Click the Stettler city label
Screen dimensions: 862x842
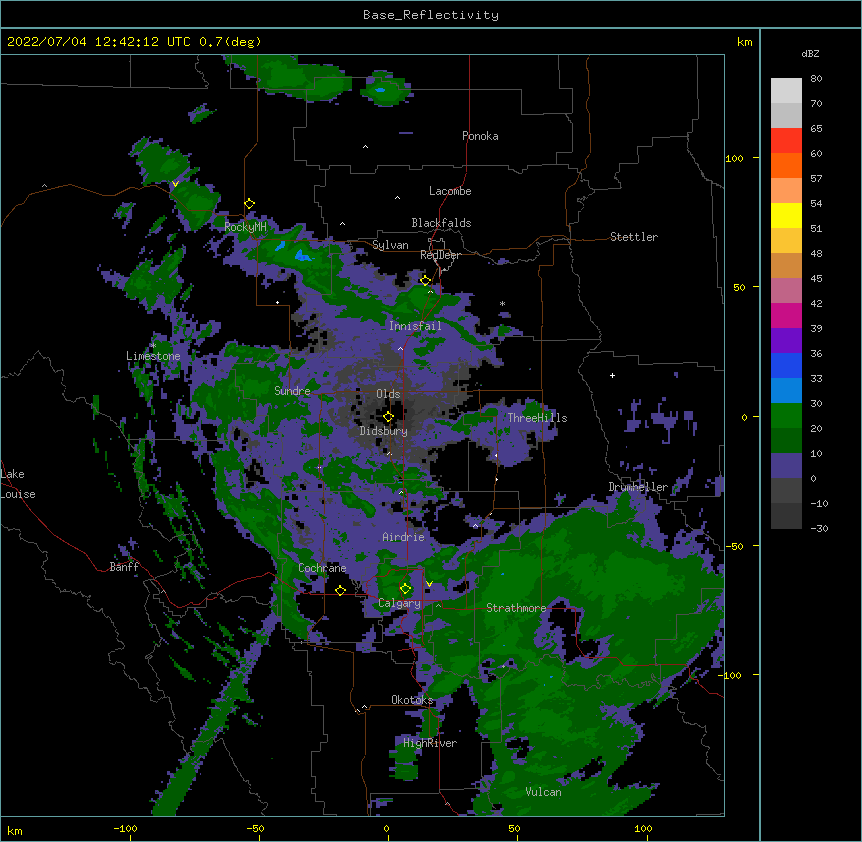(x=634, y=237)
